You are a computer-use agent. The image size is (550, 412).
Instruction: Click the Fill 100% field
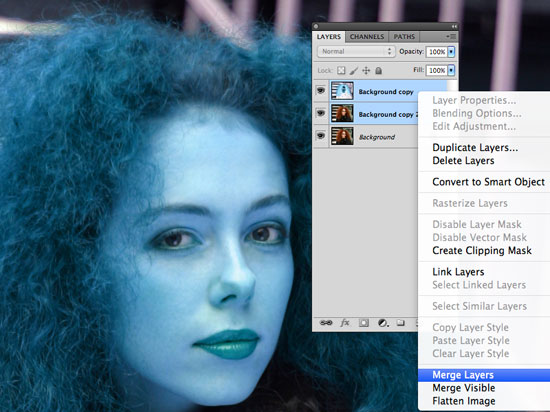(437, 70)
